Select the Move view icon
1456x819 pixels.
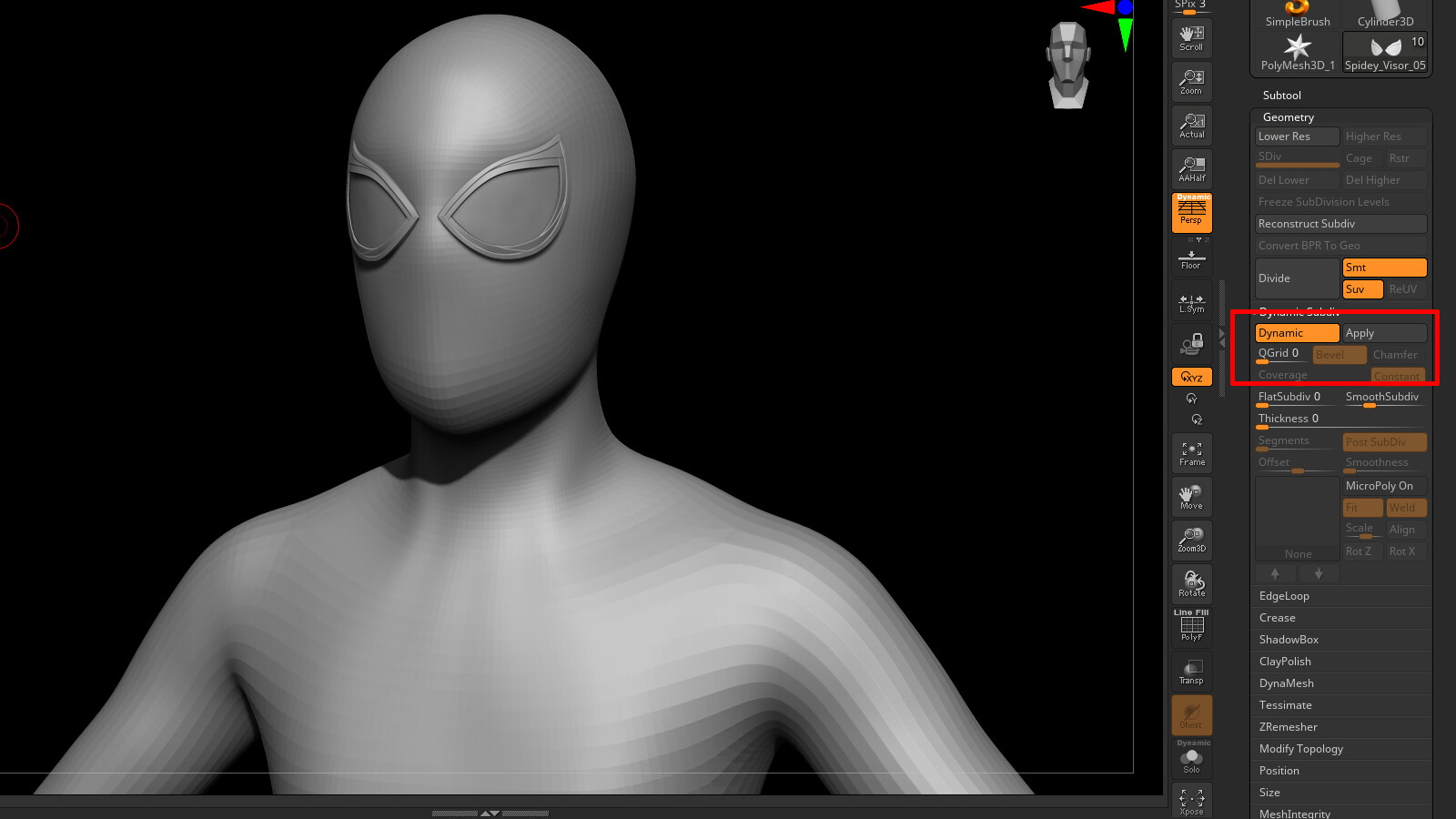(x=1191, y=497)
